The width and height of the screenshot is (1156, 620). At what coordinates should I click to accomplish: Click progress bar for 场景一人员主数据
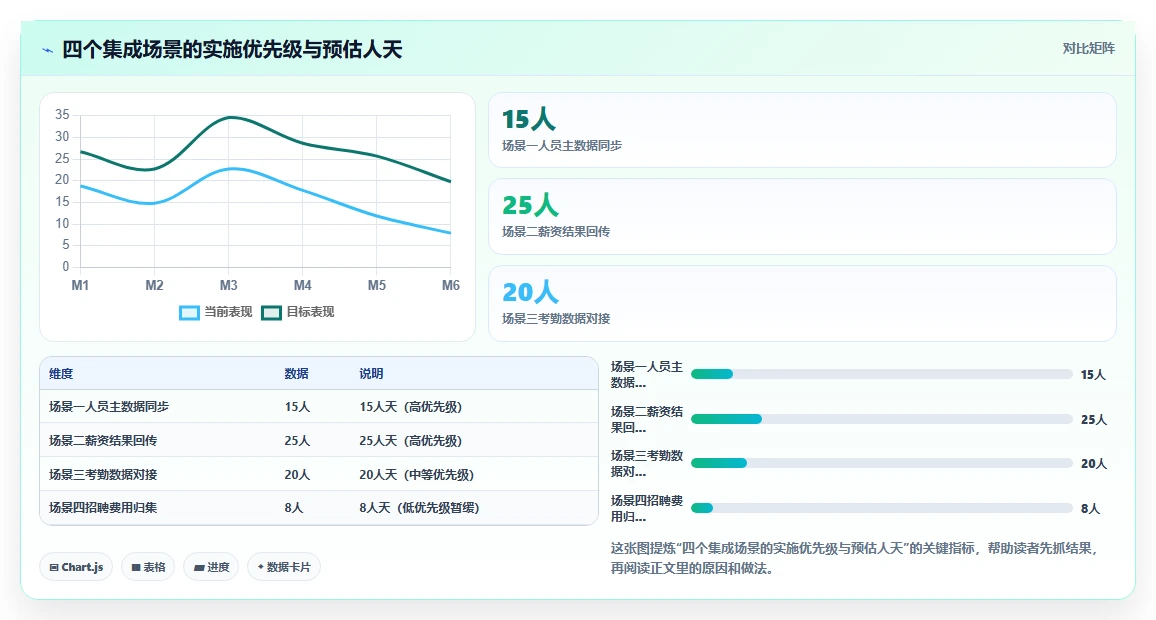(881, 374)
